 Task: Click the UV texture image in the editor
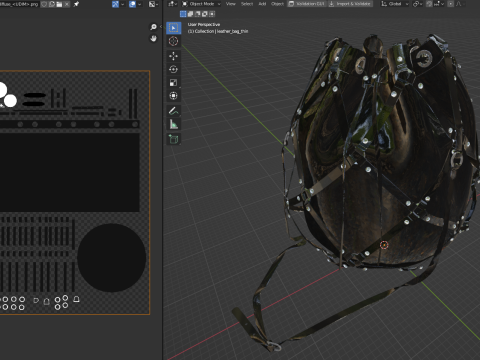point(75,192)
